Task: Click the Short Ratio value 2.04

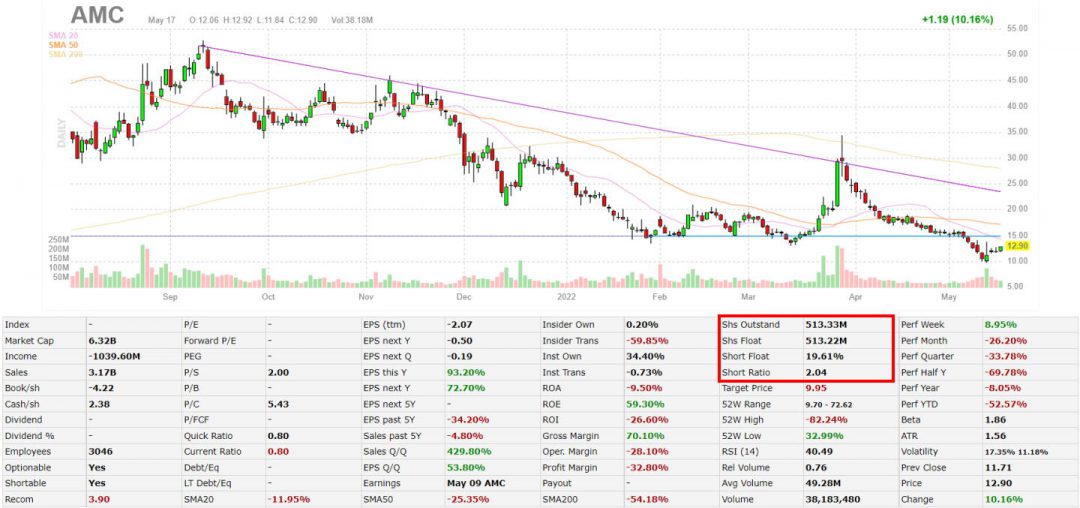Action: pos(814,372)
